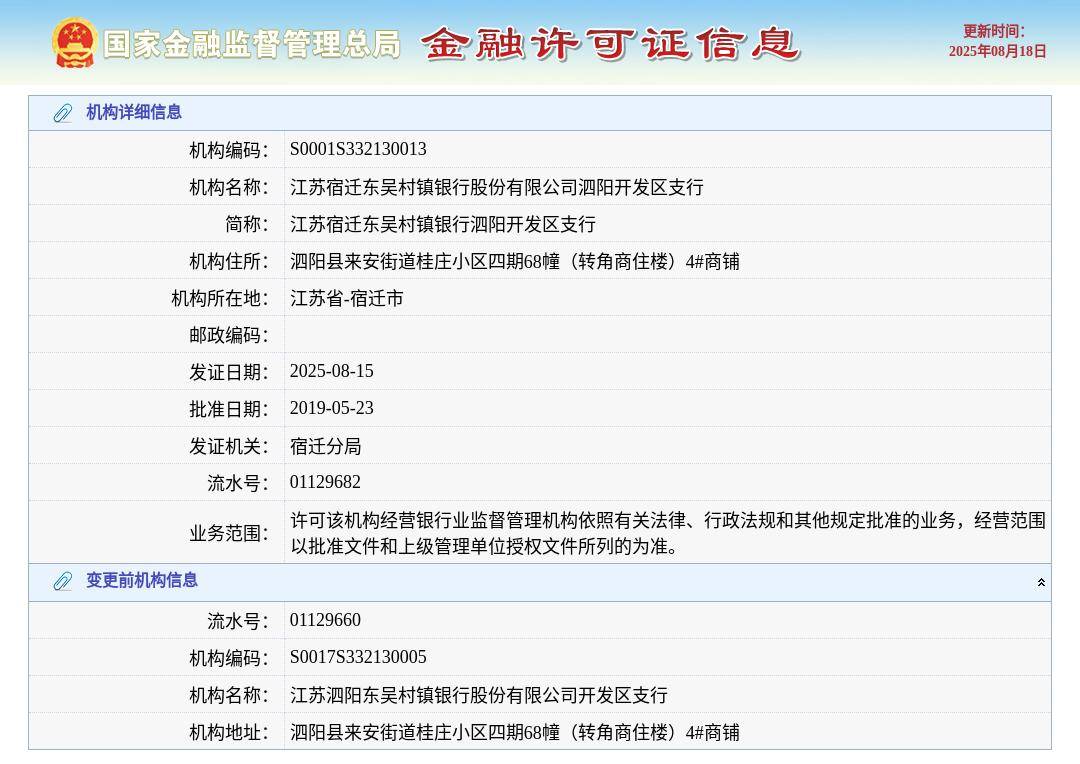The width and height of the screenshot is (1080, 764).
Task: Click the 批准日期 field label
Action: click(229, 409)
